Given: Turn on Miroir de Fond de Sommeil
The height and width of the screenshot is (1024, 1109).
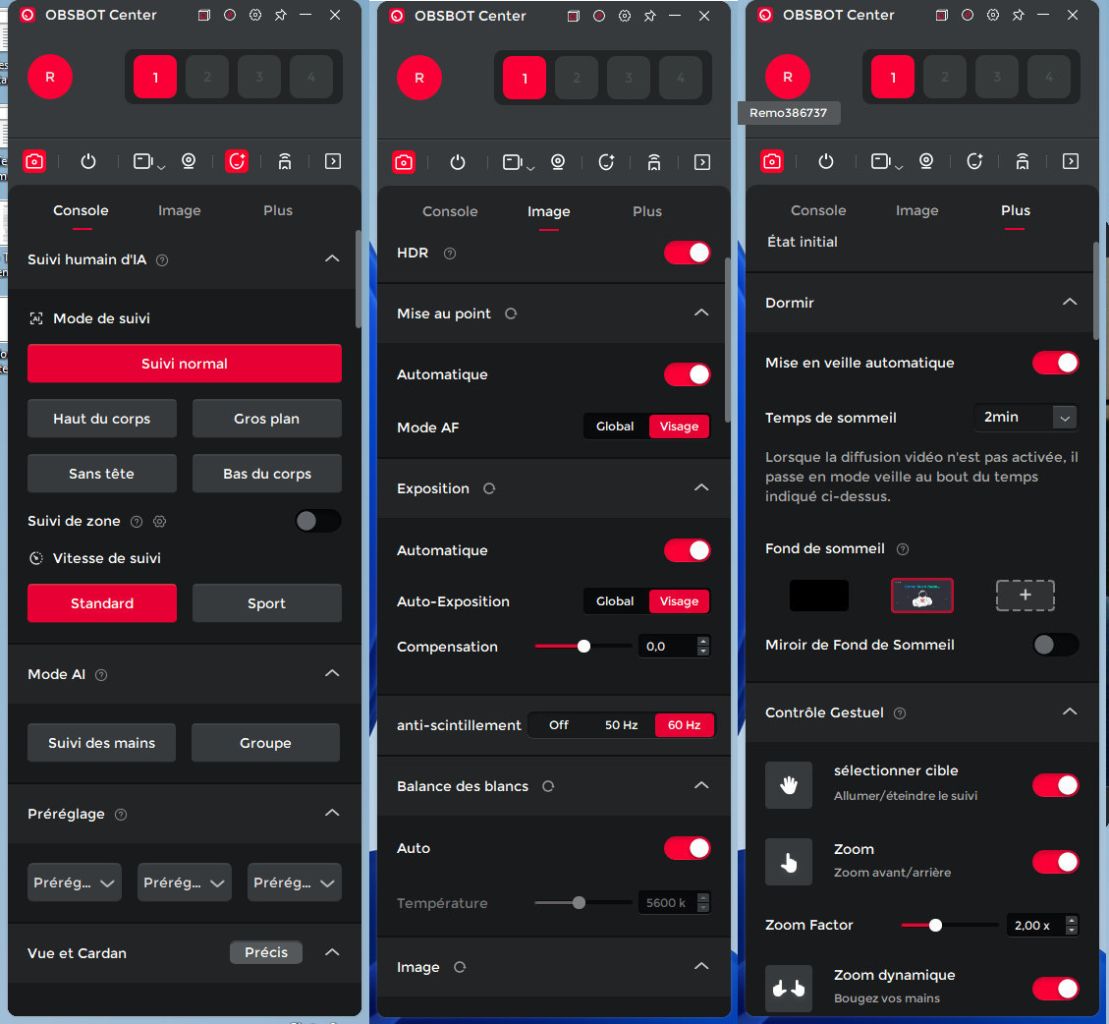Looking at the screenshot, I should pos(1055,645).
